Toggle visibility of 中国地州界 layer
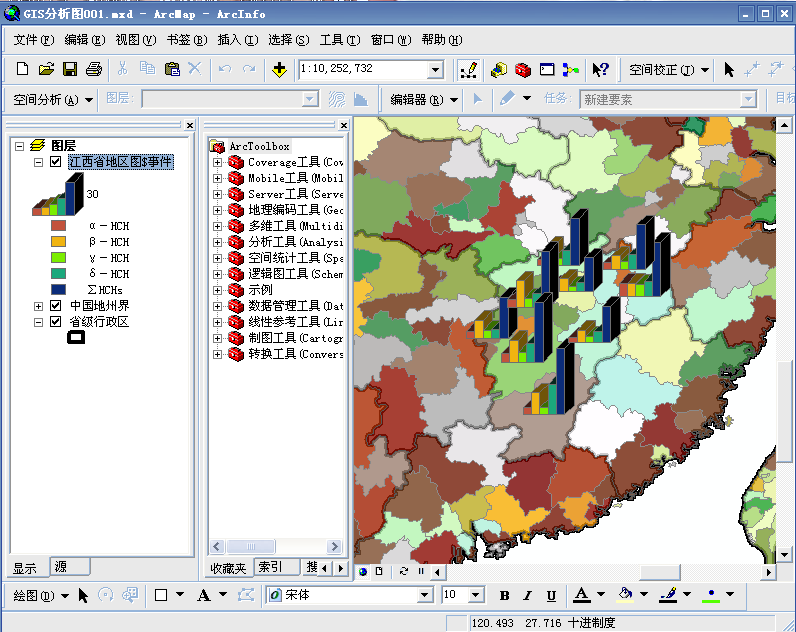 pyautogui.click(x=56, y=305)
